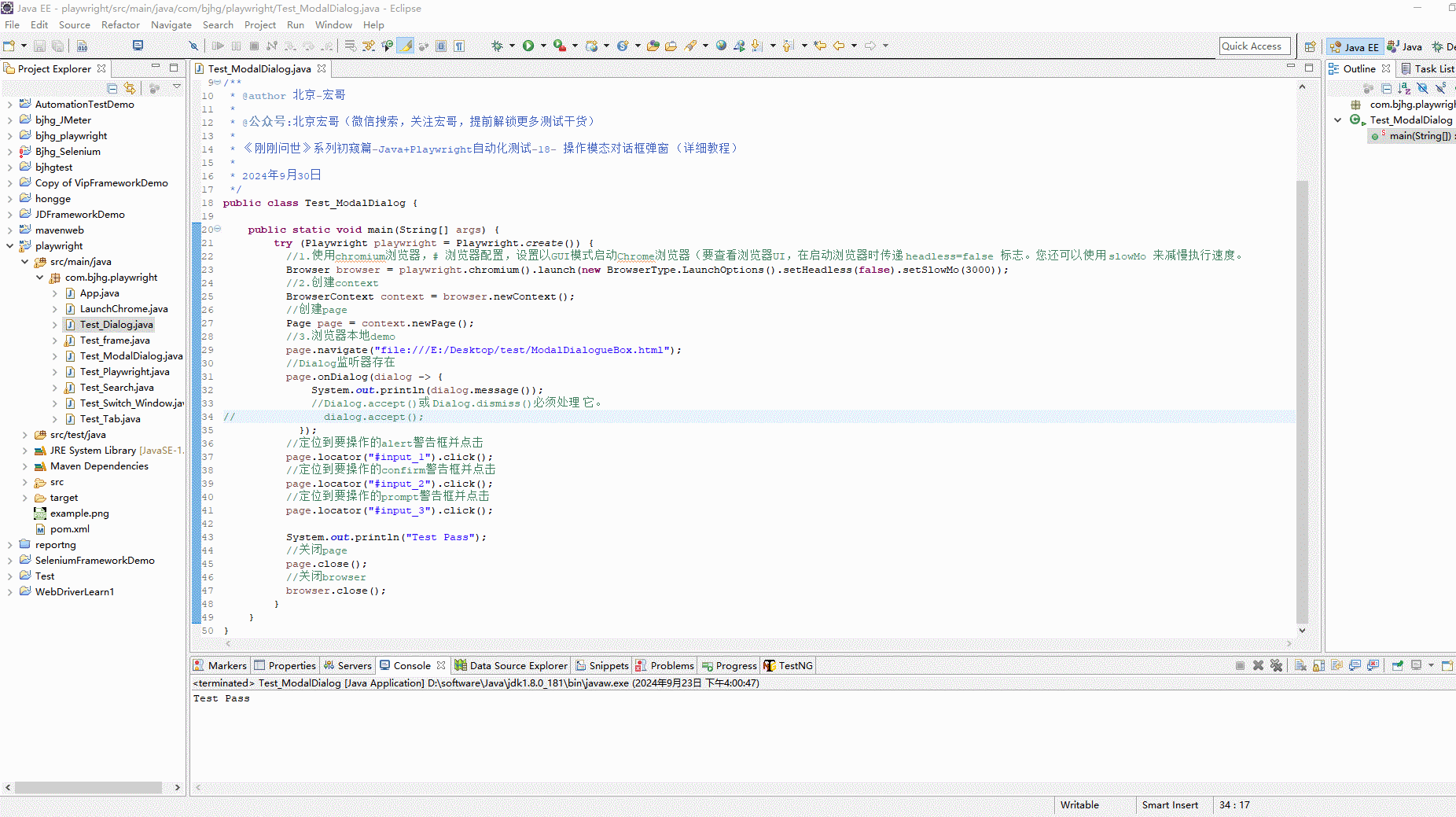Toggle Show Whitespace Characters pilcrow icon
1456x817 pixels.
coord(459,46)
